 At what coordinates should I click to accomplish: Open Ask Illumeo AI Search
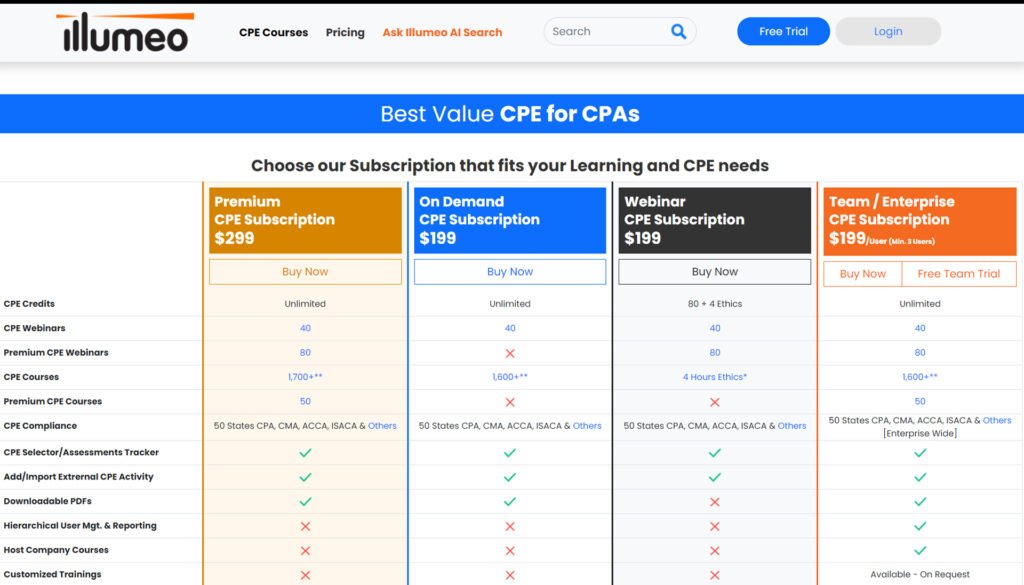(442, 32)
